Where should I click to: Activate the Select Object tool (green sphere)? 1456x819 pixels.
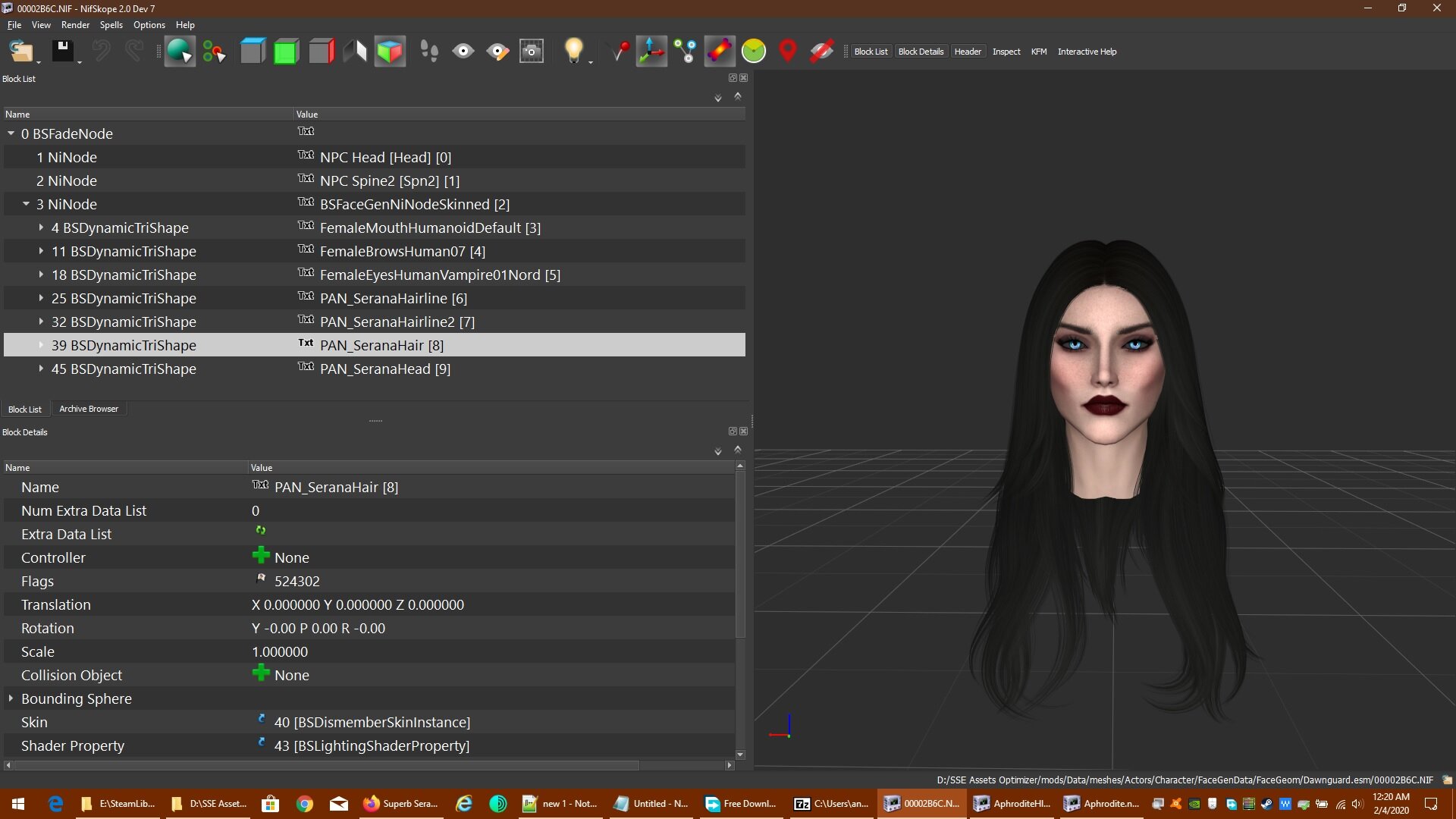click(x=180, y=52)
